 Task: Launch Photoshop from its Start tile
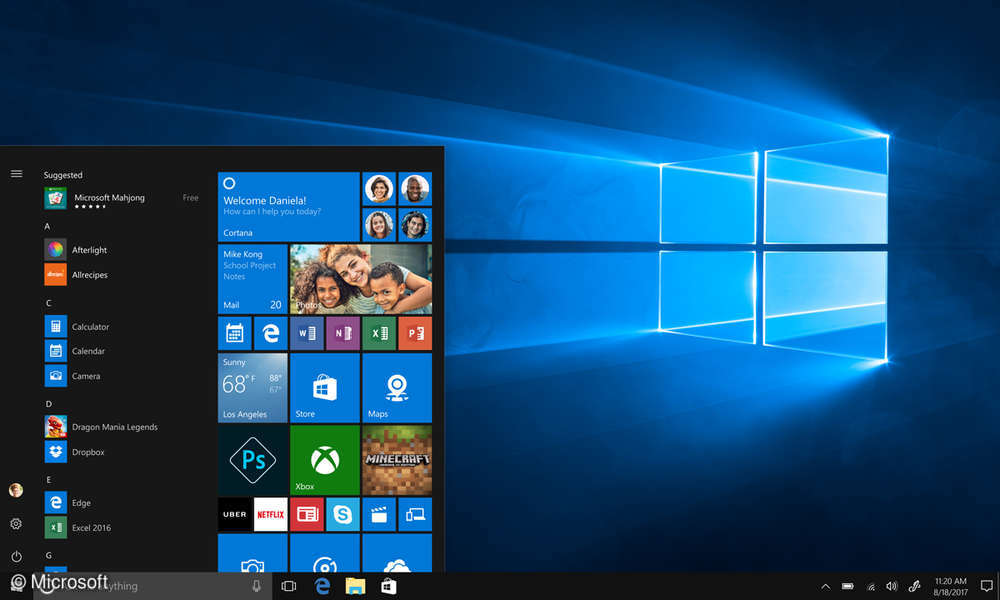[x=252, y=459]
